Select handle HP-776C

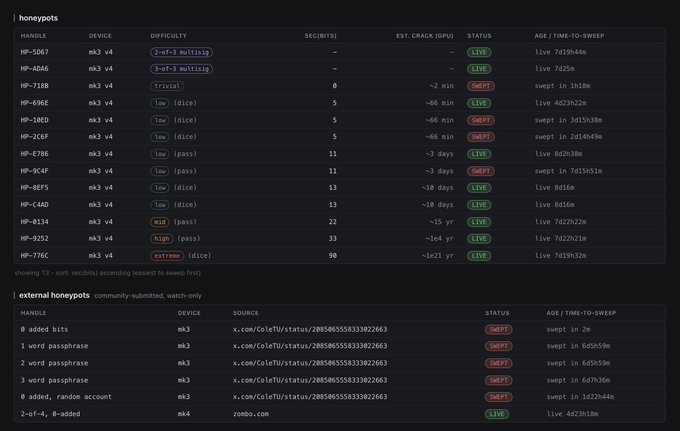click(x=35, y=256)
